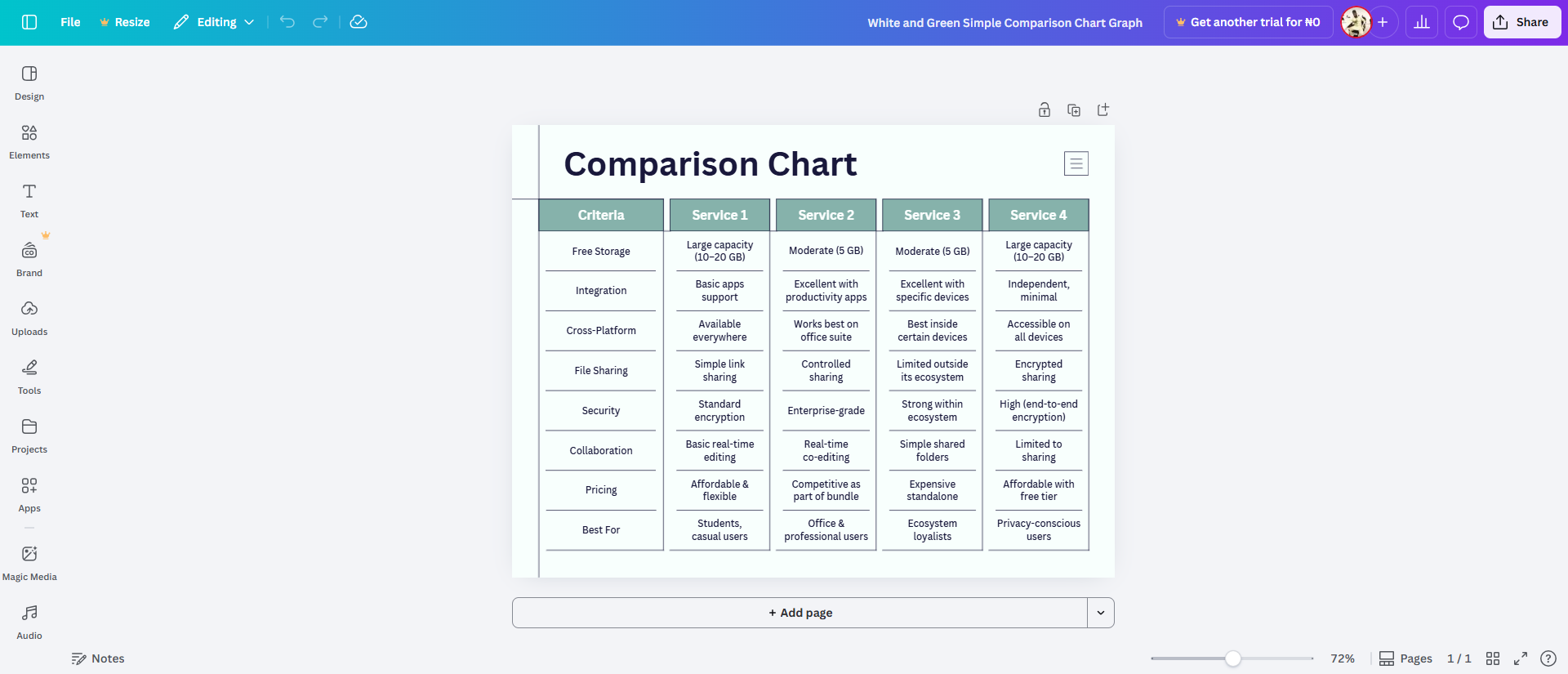The width and height of the screenshot is (1568, 674).
Task: Open the Resize menu
Action: (125, 22)
